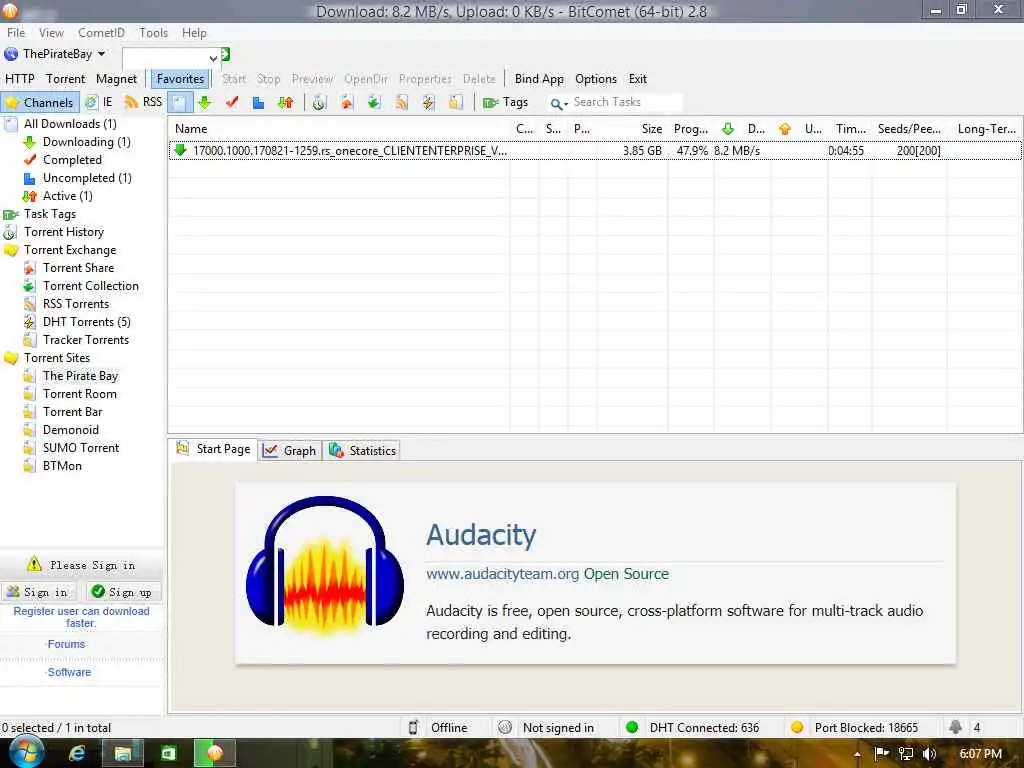Screen dimensions: 1024x768
Task: Open SUMO Torrent site entry
Action: click(x=81, y=448)
